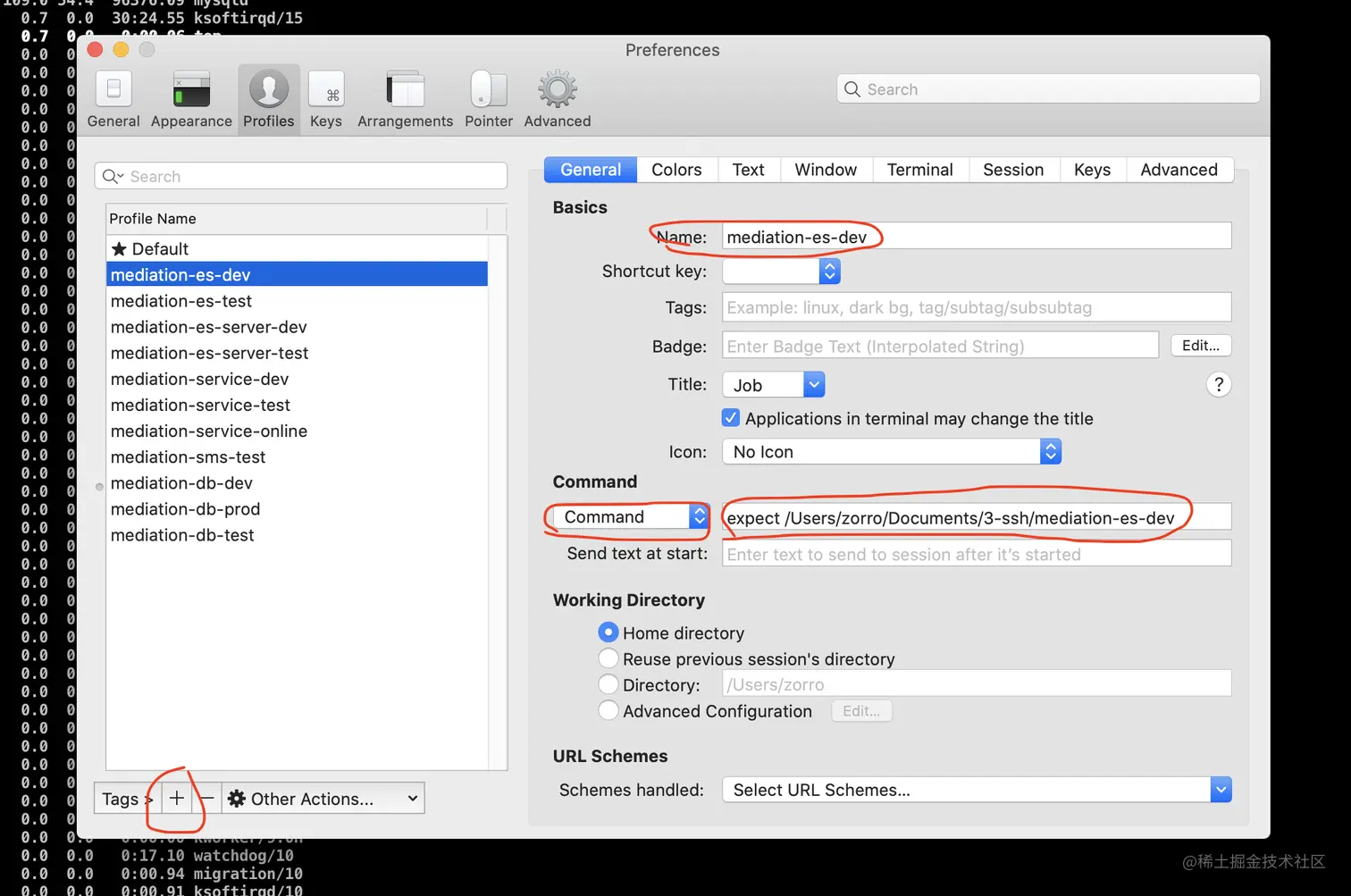Click the Preferences search field
The image size is (1351, 896).
pyautogui.click(x=1048, y=89)
